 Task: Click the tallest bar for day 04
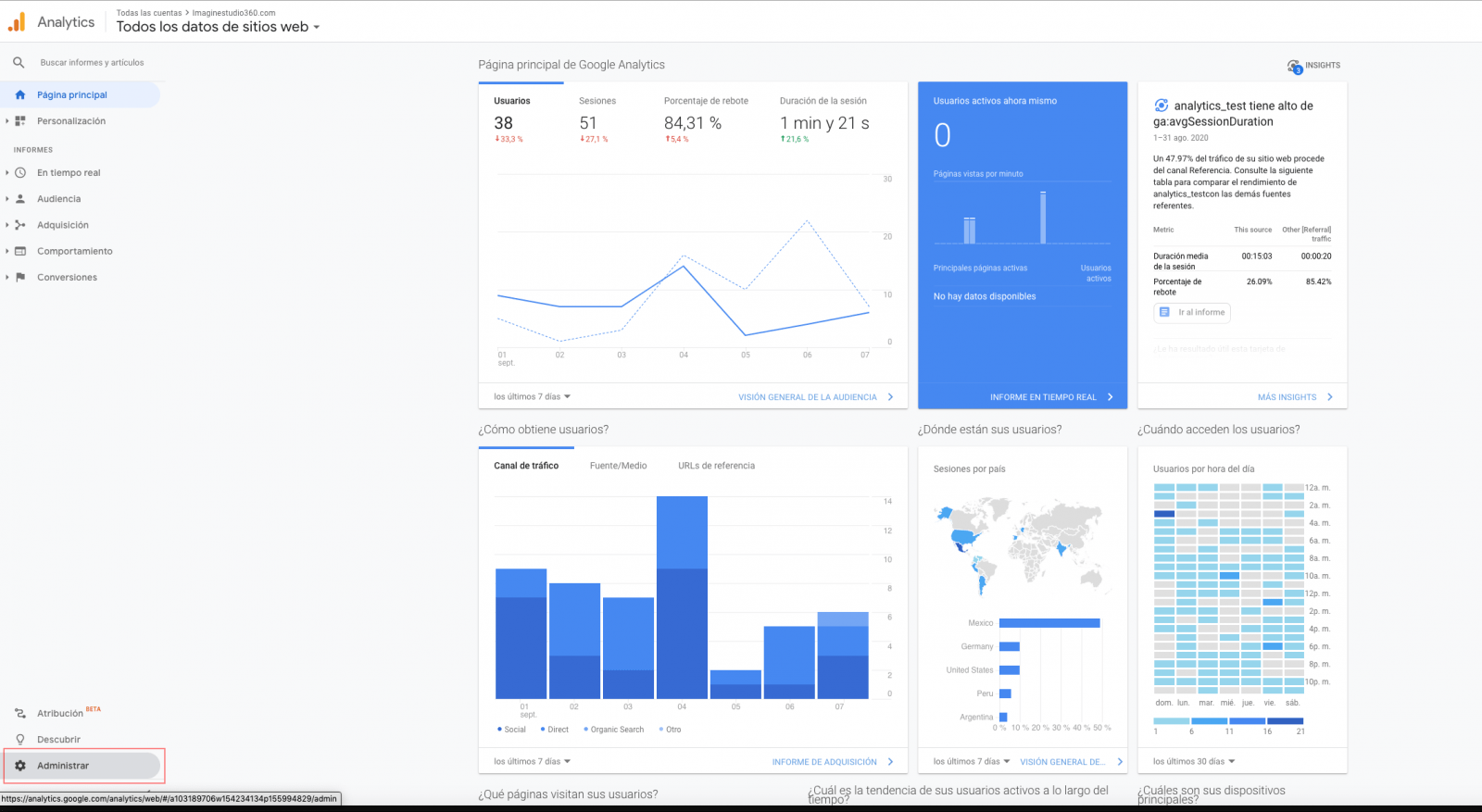(682, 597)
